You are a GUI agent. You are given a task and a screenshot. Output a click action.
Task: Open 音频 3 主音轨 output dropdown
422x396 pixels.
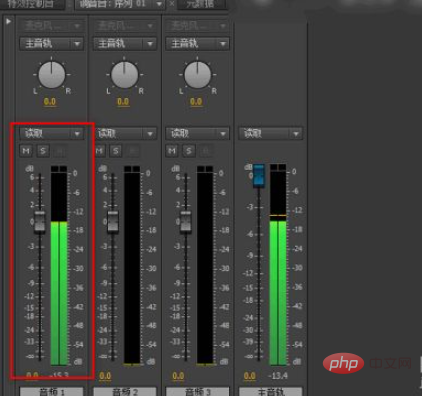click(197, 44)
